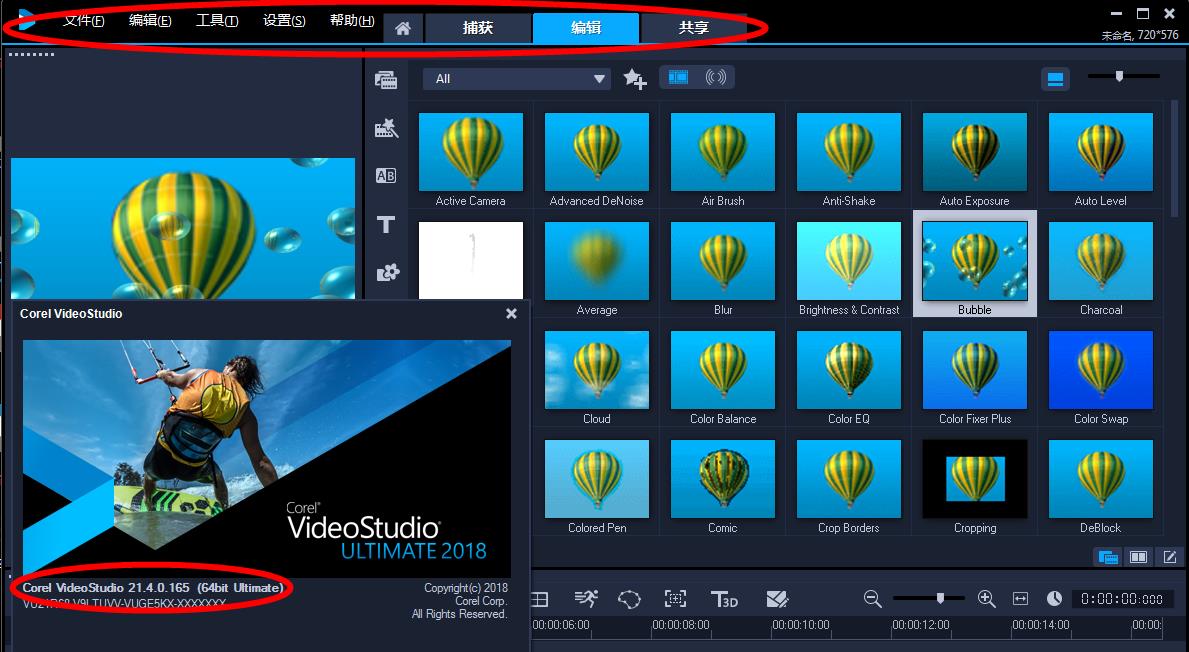Click the 0:00:00:000 timecode field
1189x652 pixels.
click(x=1122, y=599)
